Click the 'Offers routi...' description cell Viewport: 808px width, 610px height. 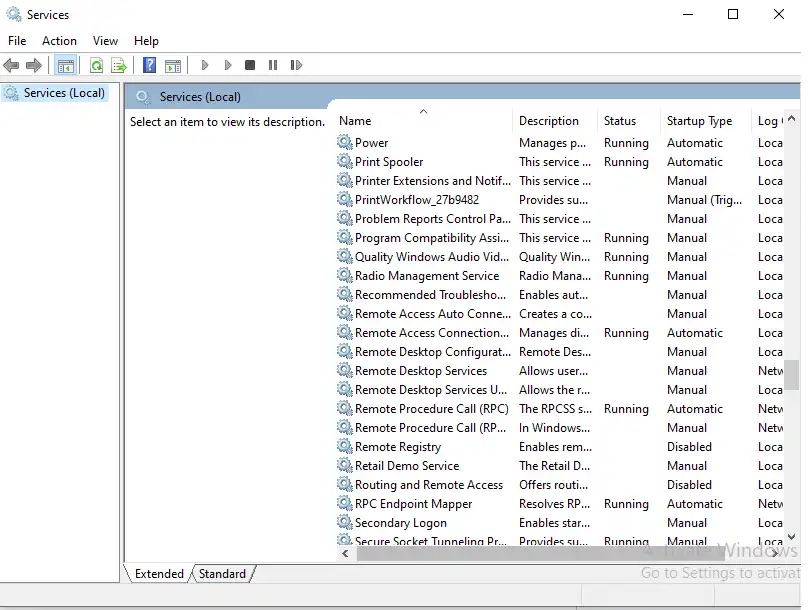(x=553, y=485)
